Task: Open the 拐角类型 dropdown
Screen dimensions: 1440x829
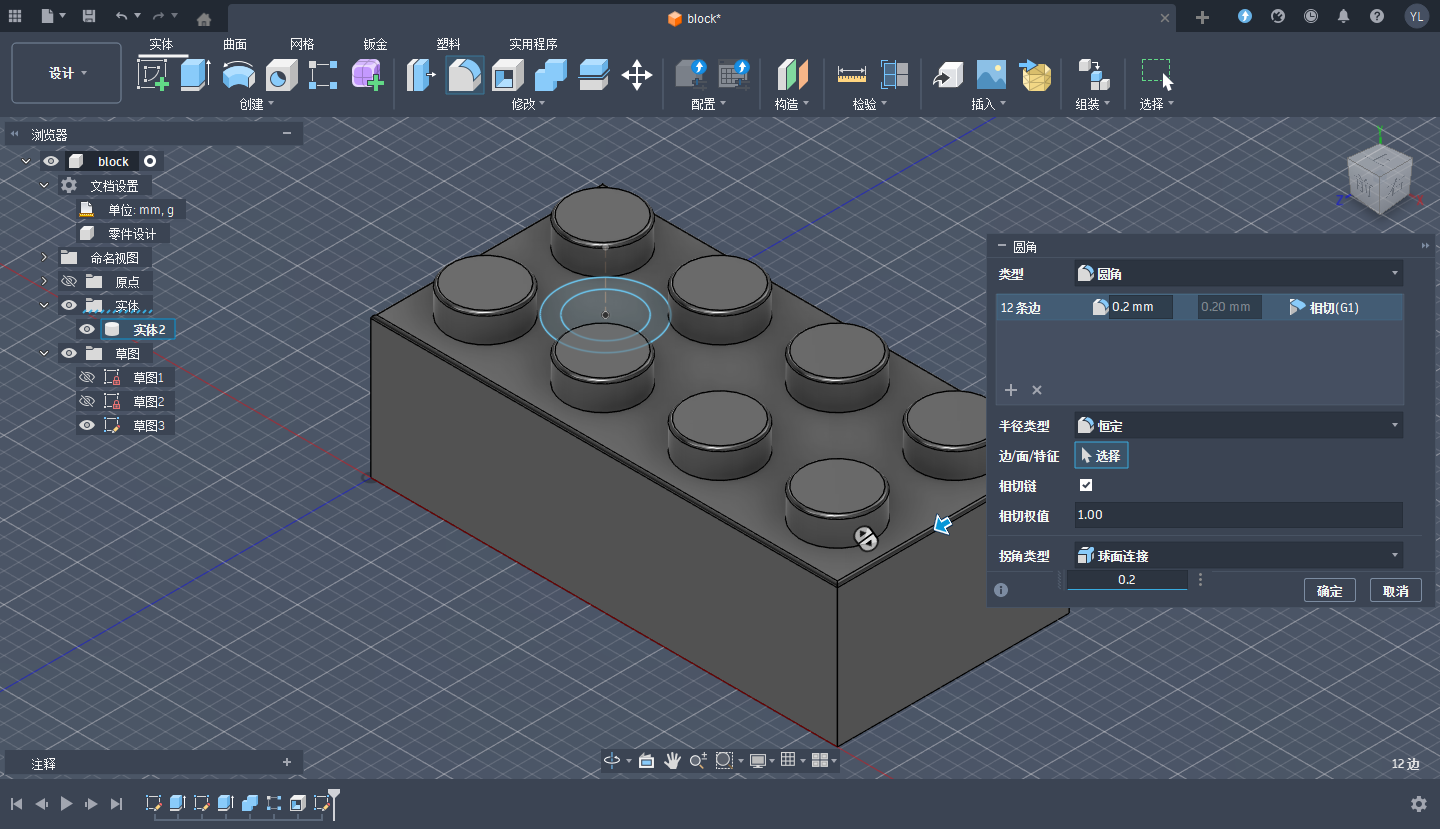Action: point(1238,556)
